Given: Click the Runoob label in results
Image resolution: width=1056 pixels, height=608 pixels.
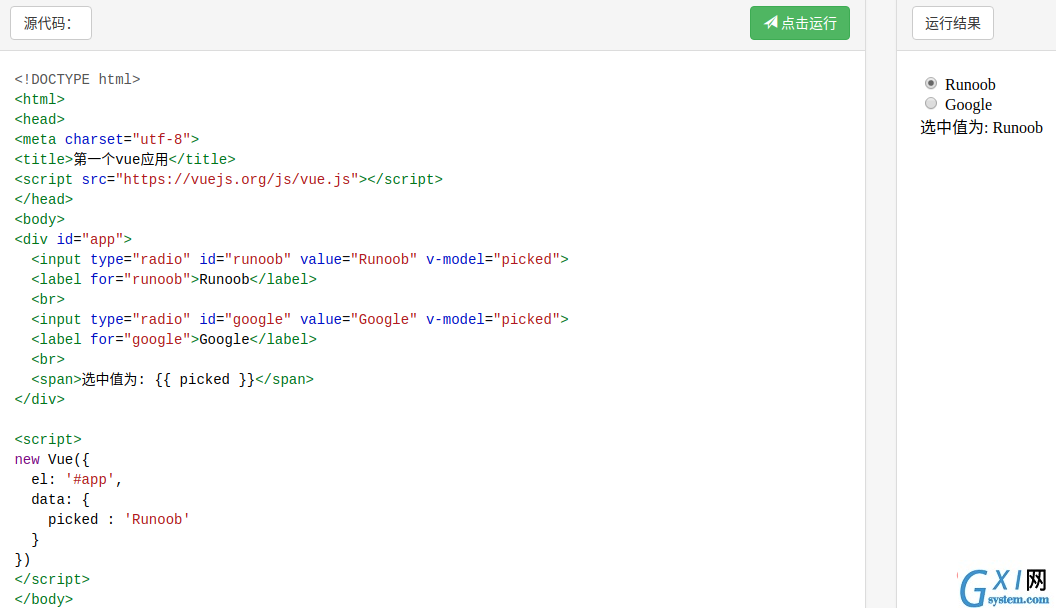Looking at the screenshot, I should (x=970, y=84).
